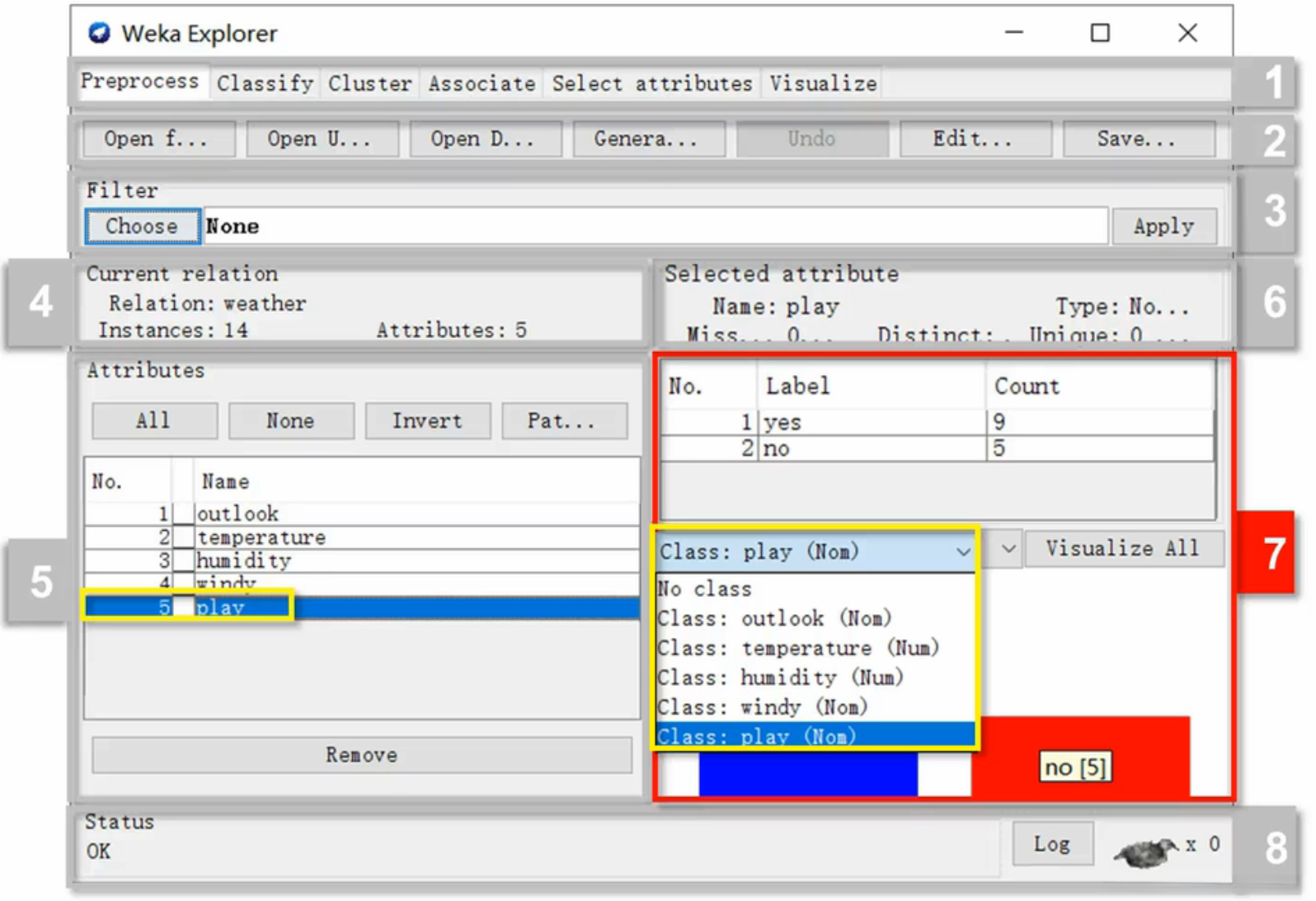
Task: Click the Save button
Action: pyautogui.click(x=1139, y=138)
